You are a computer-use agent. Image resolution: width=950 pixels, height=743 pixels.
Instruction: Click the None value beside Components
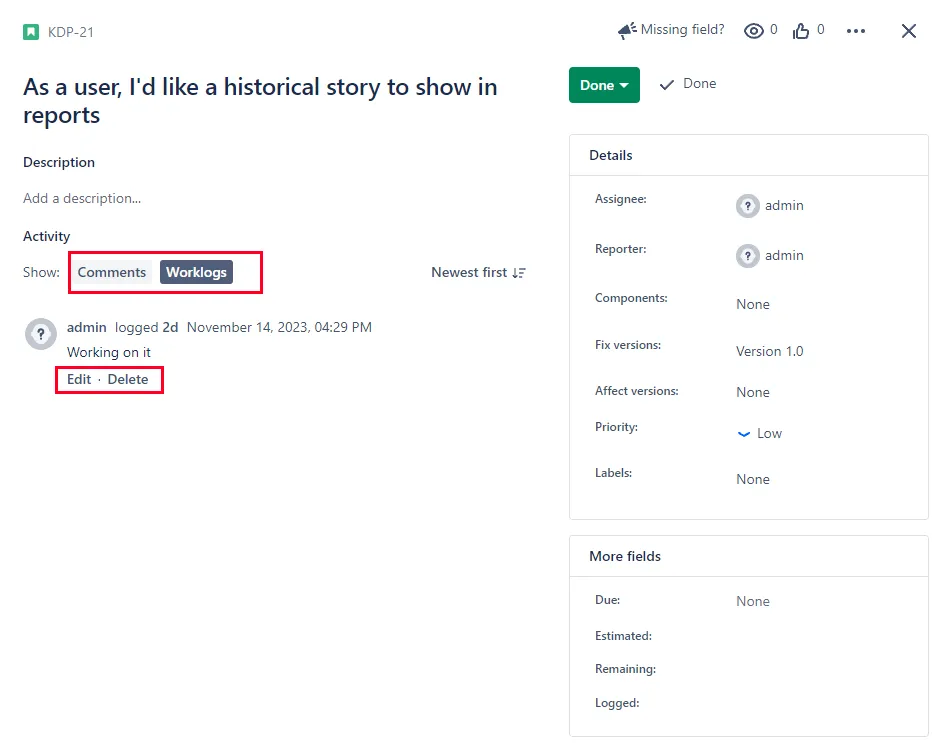[x=753, y=304]
